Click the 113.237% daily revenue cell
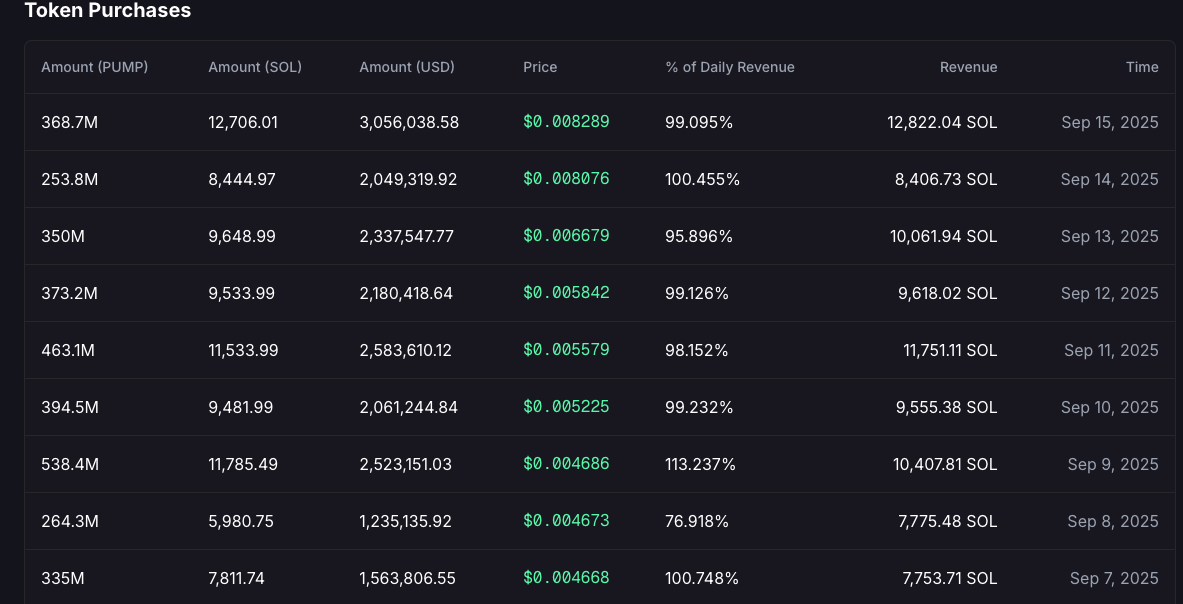 [700, 464]
